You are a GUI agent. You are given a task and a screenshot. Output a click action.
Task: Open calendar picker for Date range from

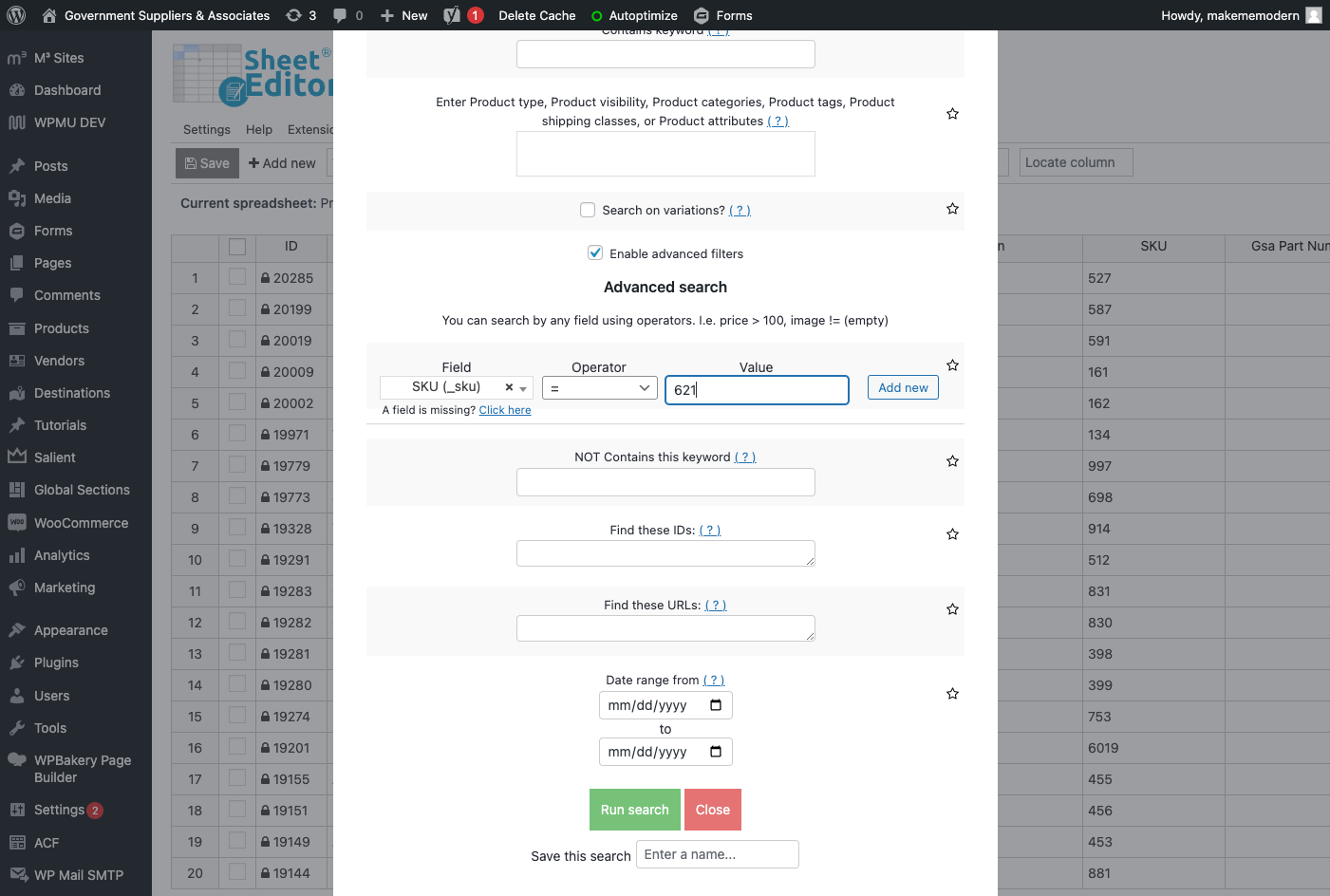pyautogui.click(x=716, y=705)
